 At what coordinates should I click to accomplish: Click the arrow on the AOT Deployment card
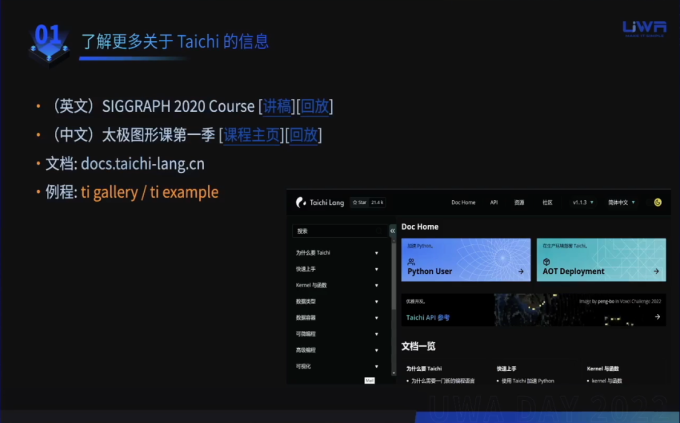click(x=656, y=272)
